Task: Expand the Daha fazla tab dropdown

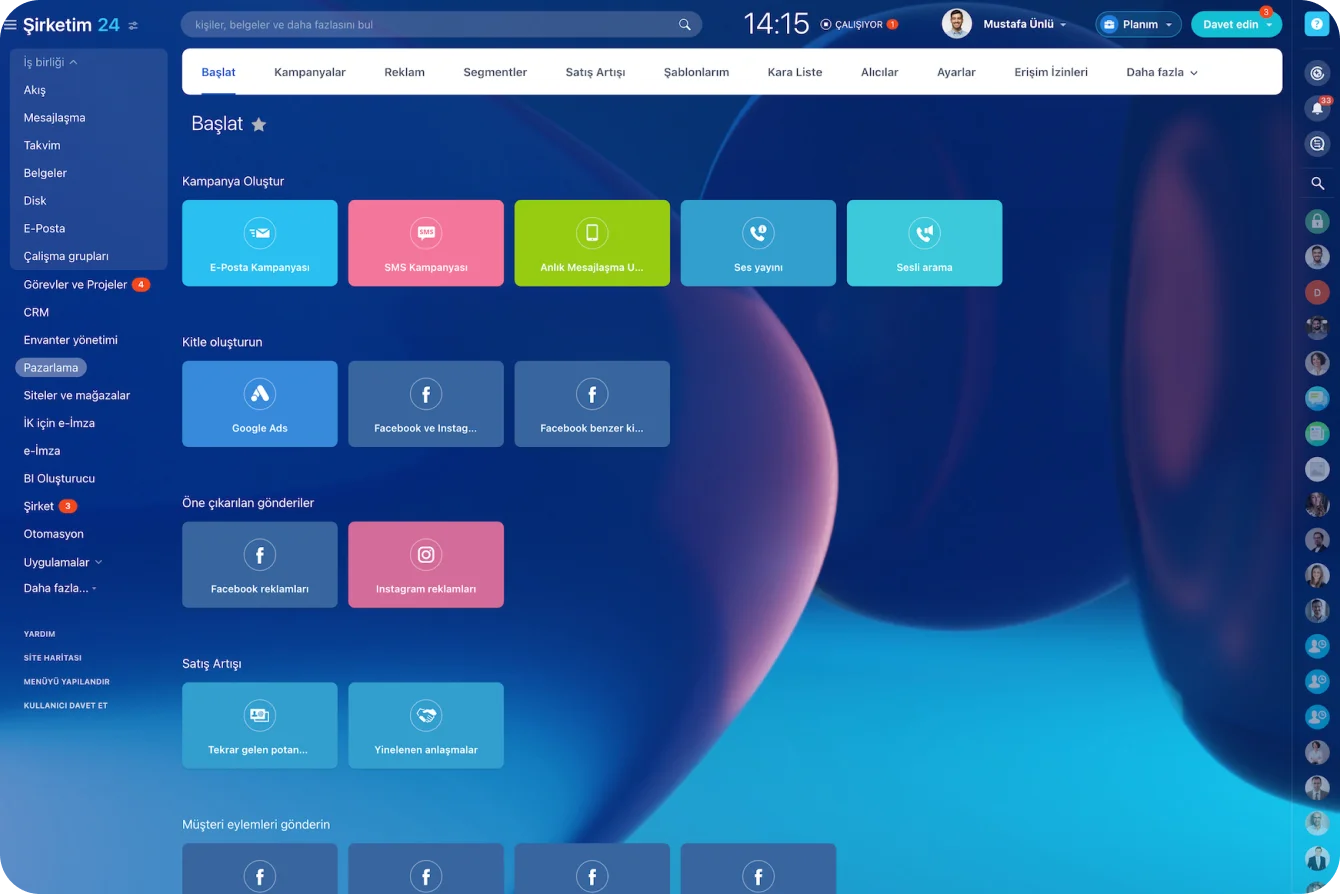Action: pos(1161,72)
